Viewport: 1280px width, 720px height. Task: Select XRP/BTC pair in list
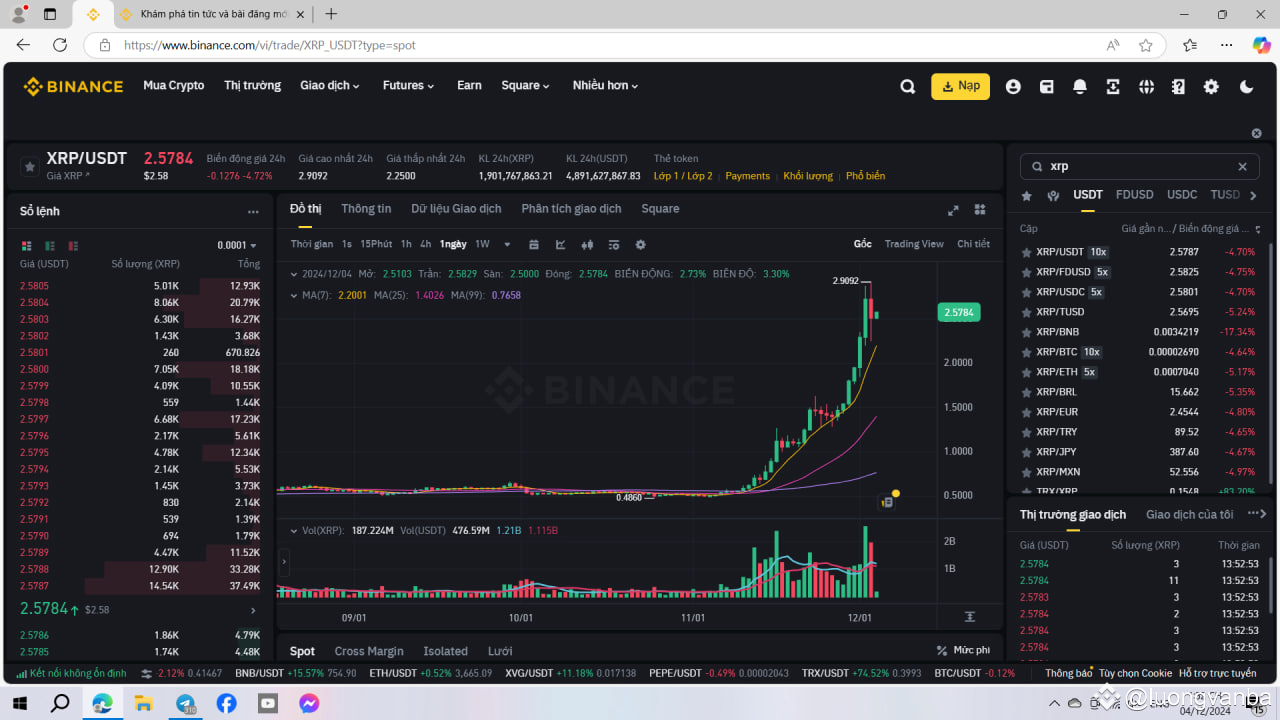pyautogui.click(x=1139, y=352)
